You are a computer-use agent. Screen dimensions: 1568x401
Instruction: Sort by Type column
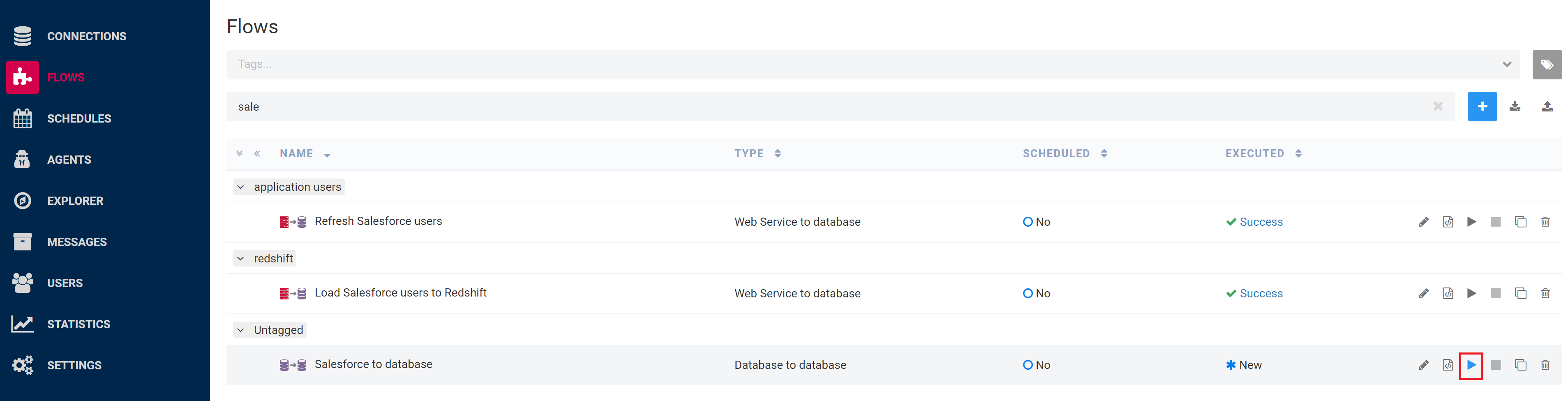757,153
